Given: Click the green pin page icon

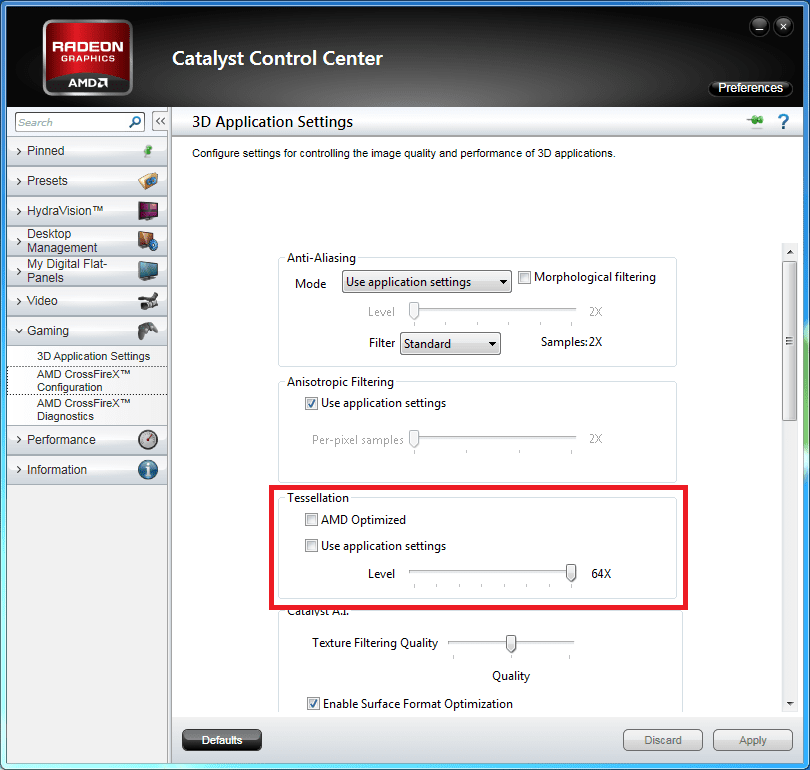Looking at the screenshot, I should pos(756,121).
